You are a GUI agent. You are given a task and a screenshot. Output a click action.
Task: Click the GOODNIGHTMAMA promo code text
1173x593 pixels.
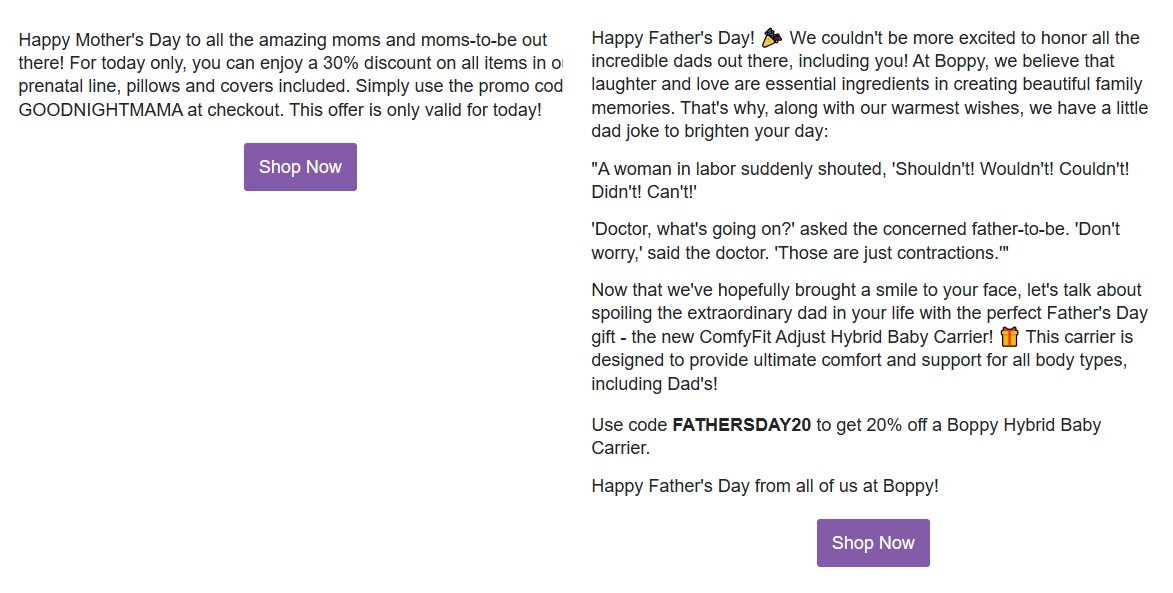click(100, 110)
